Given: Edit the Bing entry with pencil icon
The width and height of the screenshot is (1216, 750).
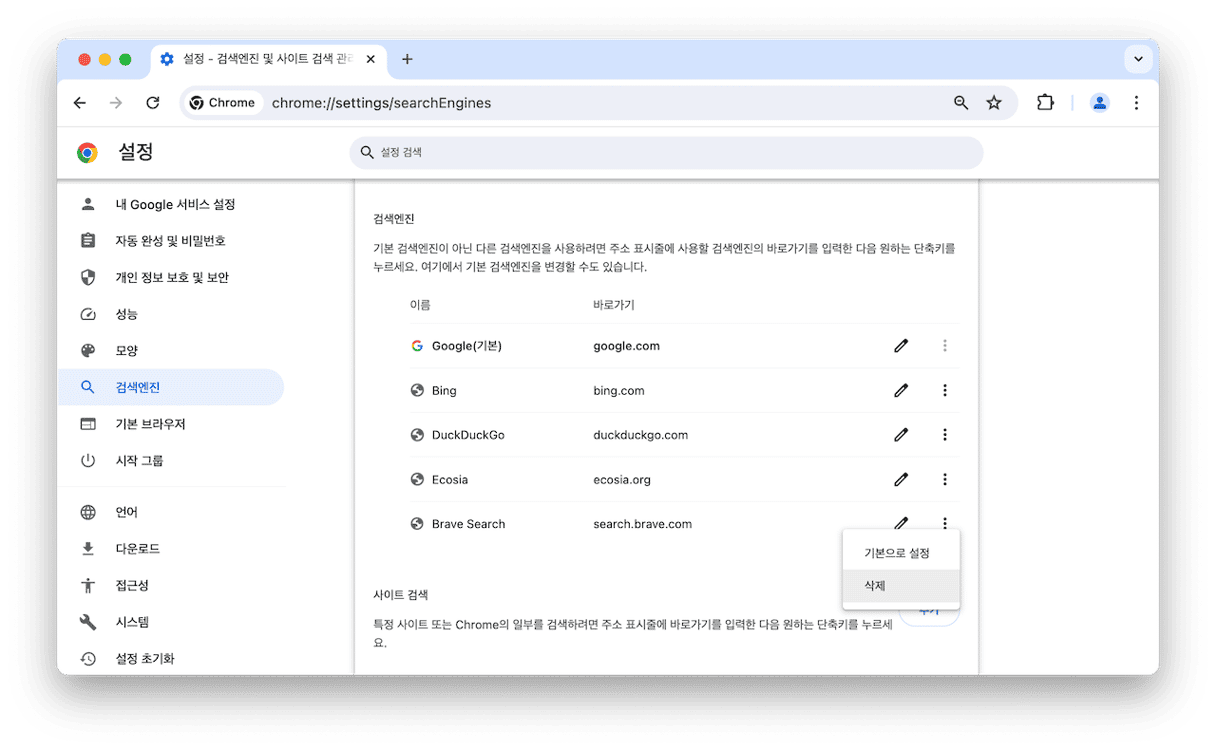Looking at the screenshot, I should click(x=901, y=390).
